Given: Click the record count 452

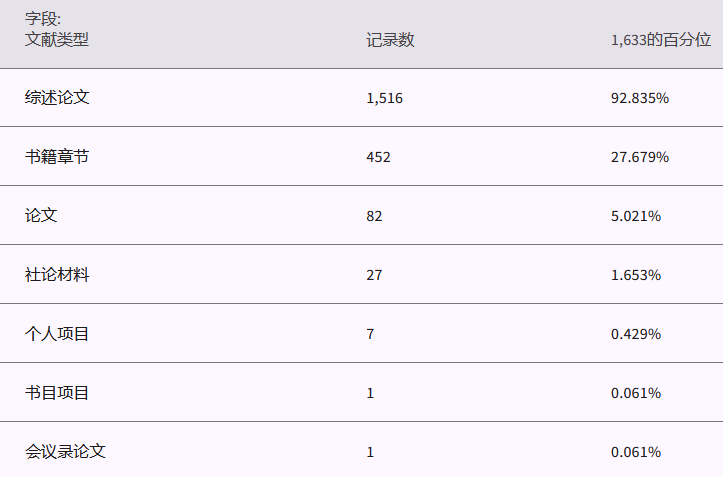Looking at the screenshot, I should coord(378,157).
